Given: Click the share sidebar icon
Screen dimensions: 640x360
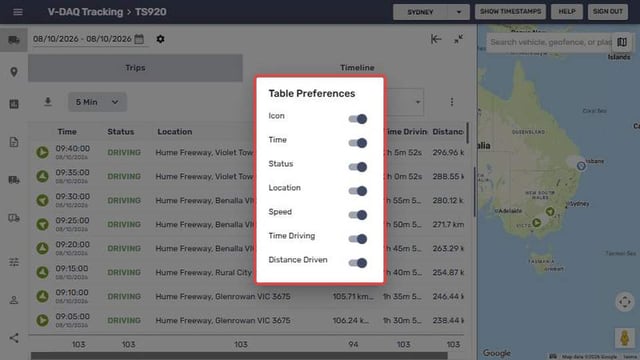Looking at the screenshot, I should pyautogui.click(x=14, y=338).
